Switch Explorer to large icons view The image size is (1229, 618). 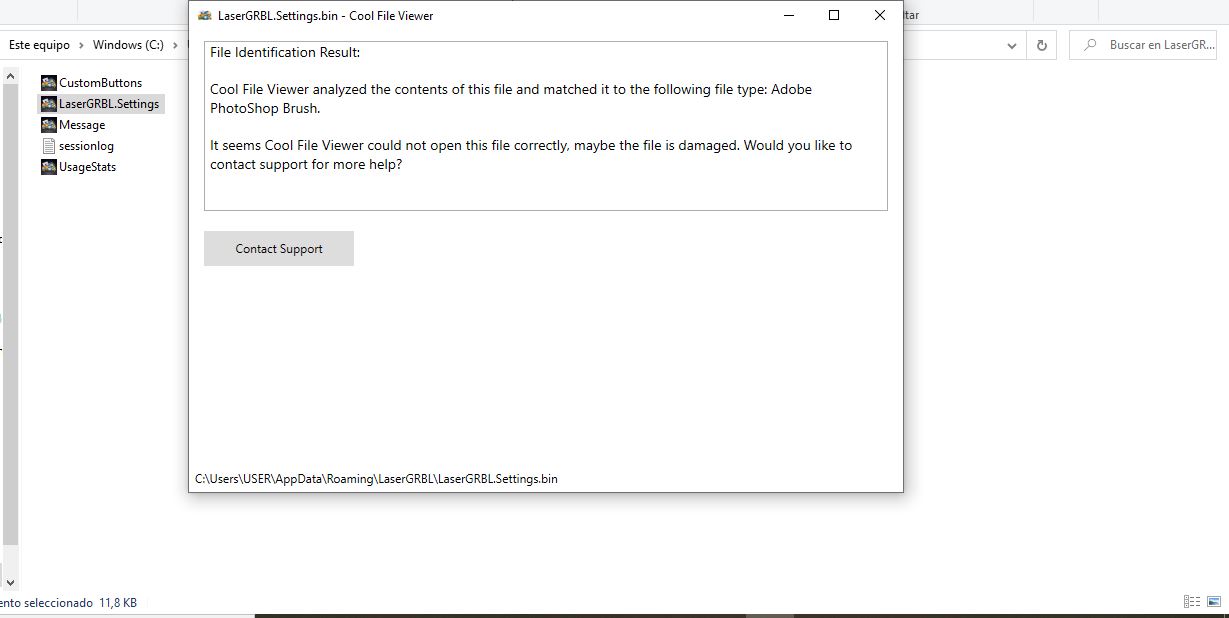(1214, 602)
